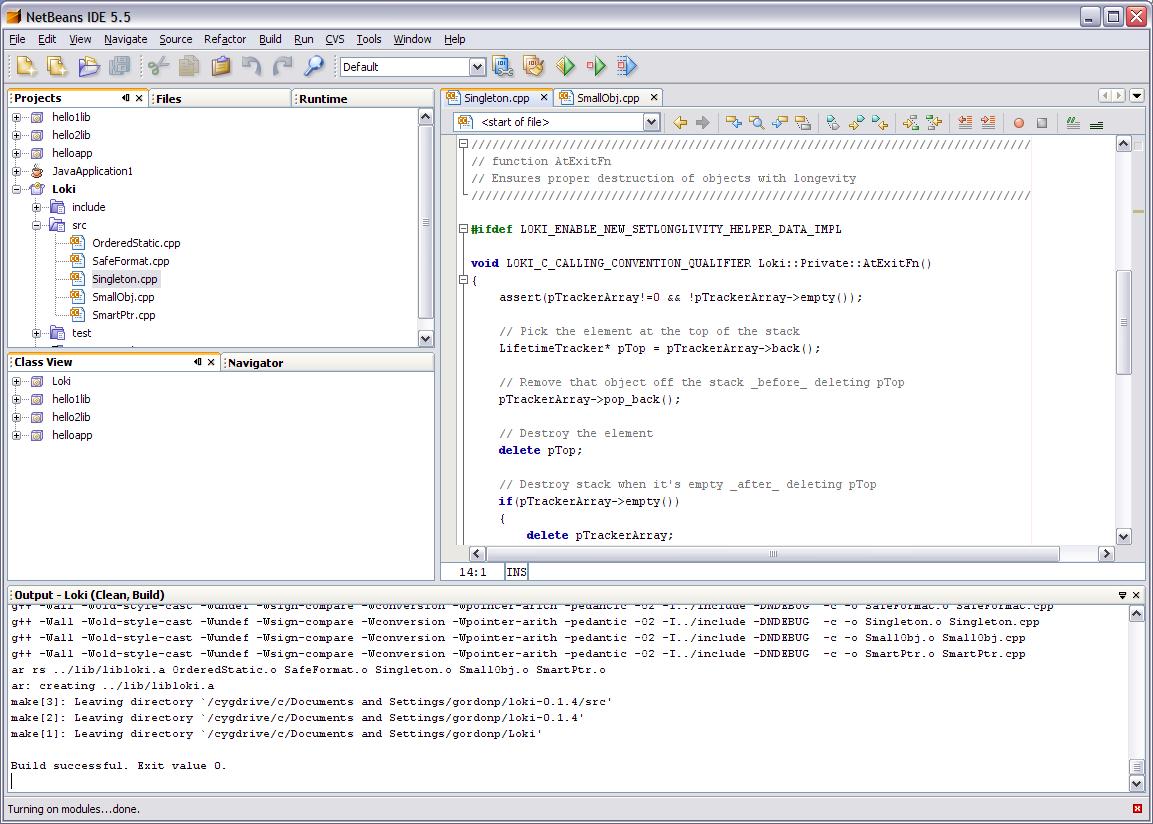The height and width of the screenshot is (824, 1153).
Task: Select SmartPtr.cpp in the Projects tree
Action: pyautogui.click(x=124, y=315)
